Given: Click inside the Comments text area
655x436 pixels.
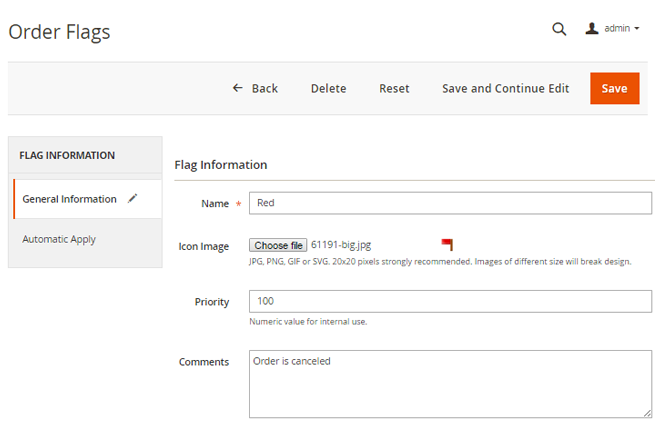Looking at the screenshot, I should click(x=450, y=383).
